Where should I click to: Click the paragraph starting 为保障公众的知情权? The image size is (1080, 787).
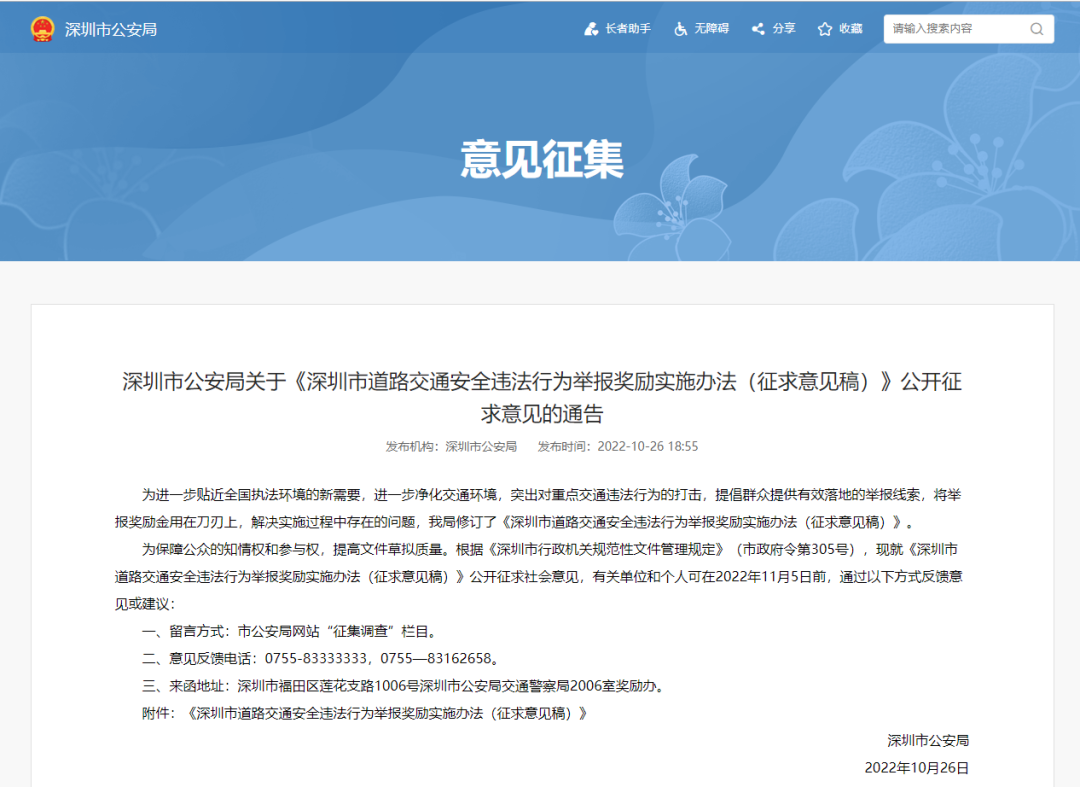pos(538,577)
